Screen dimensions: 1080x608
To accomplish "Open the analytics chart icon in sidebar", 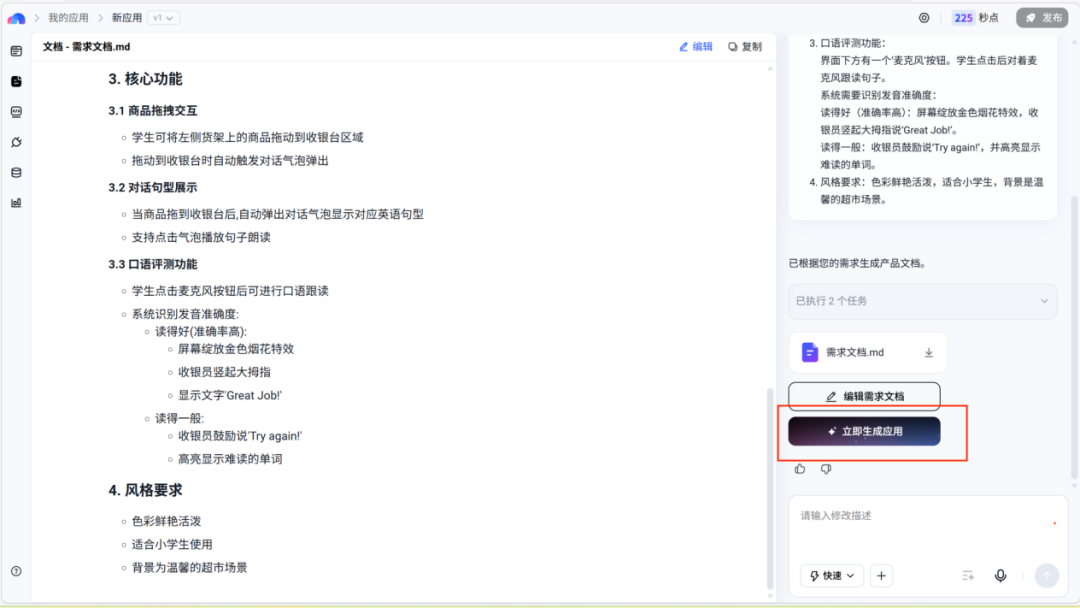I will click(x=16, y=201).
